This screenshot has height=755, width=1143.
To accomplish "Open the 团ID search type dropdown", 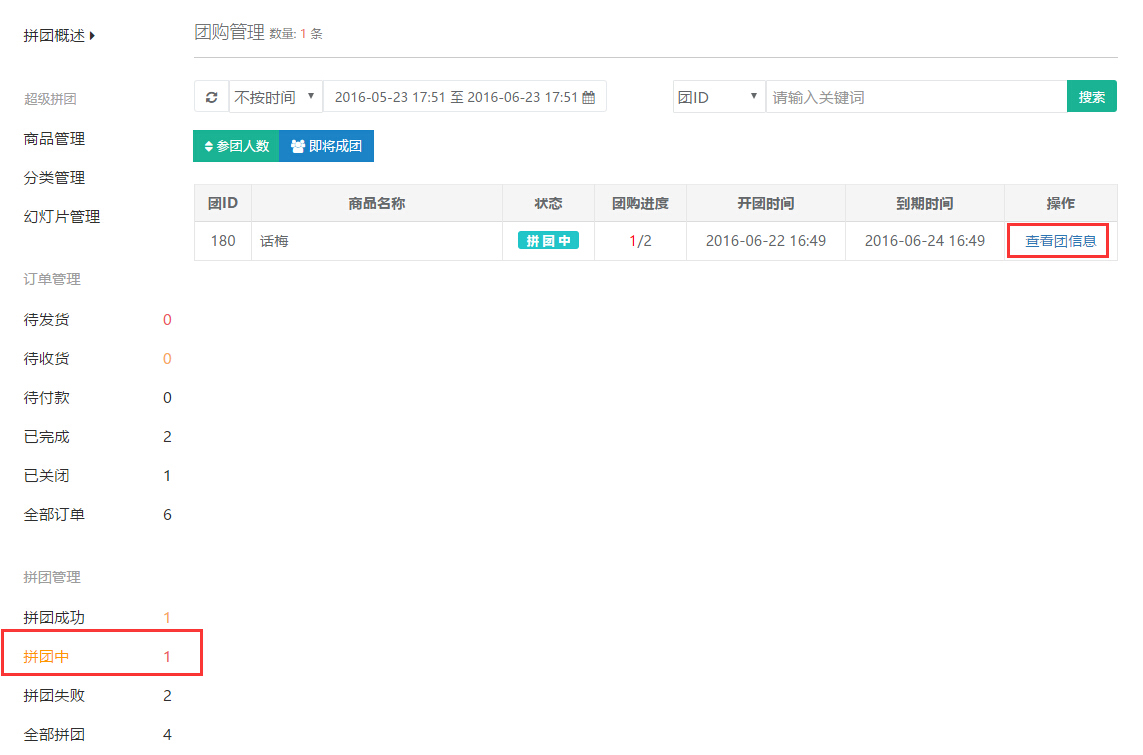I will pyautogui.click(x=718, y=97).
